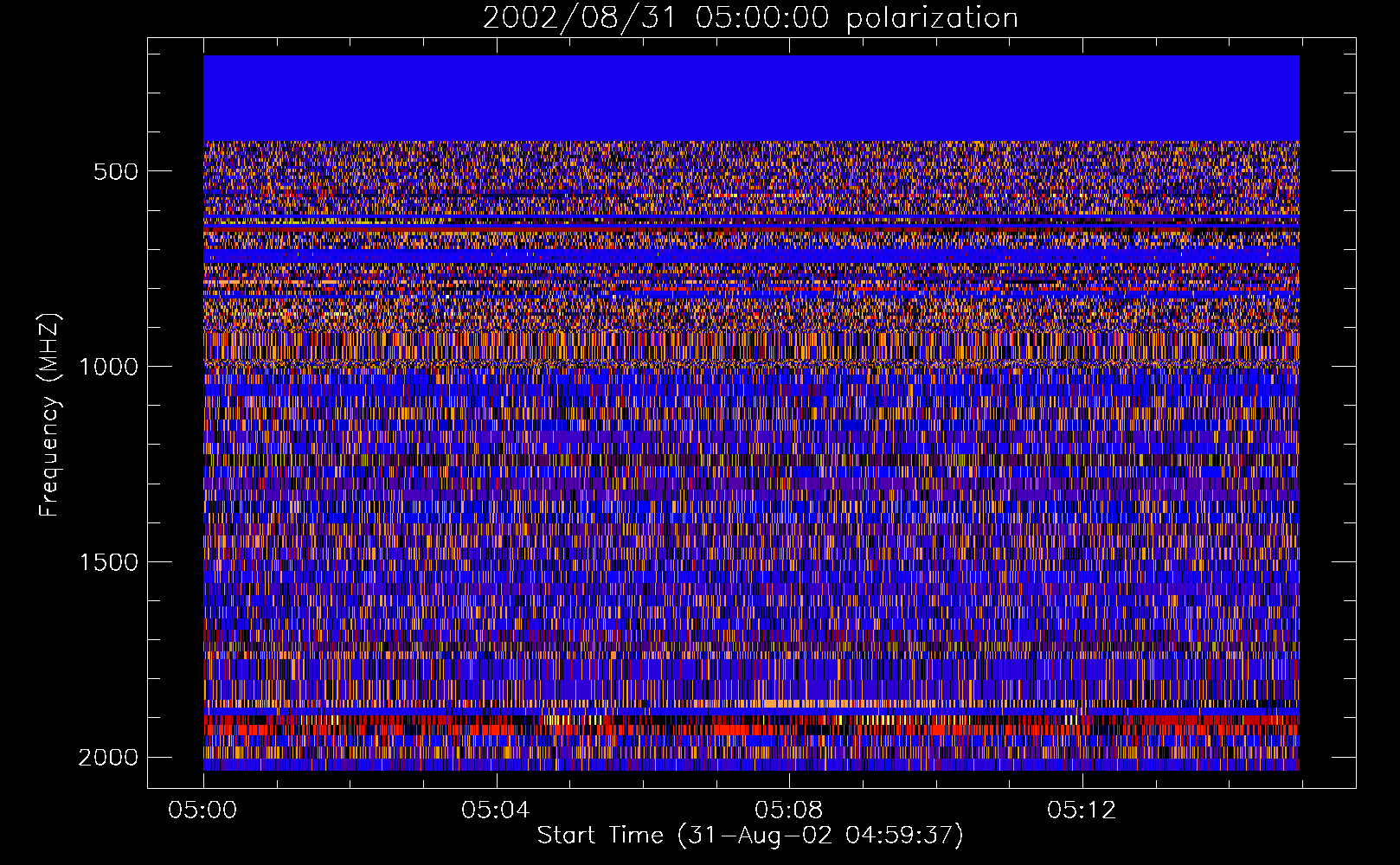Click the 'Frequency (MHZ)' axis title
Image resolution: width=1400 pixels, height=865 pixels.
point(50,415)
